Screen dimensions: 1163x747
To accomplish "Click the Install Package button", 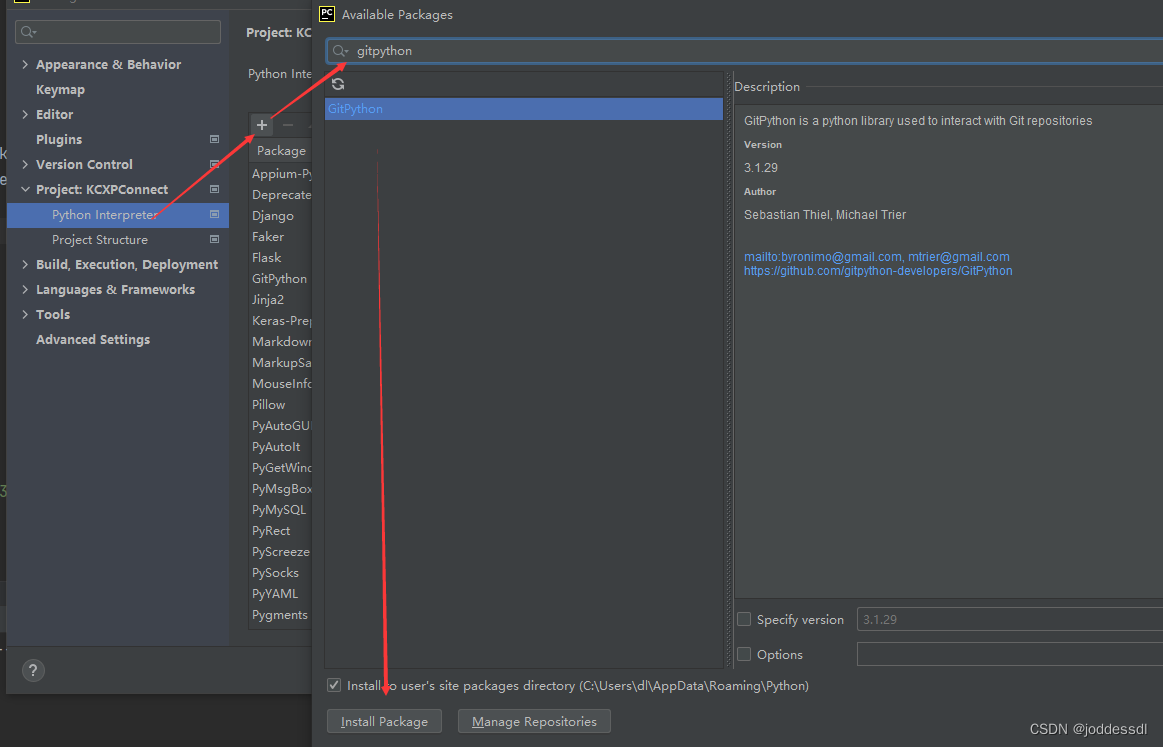I will pos(384,721).
